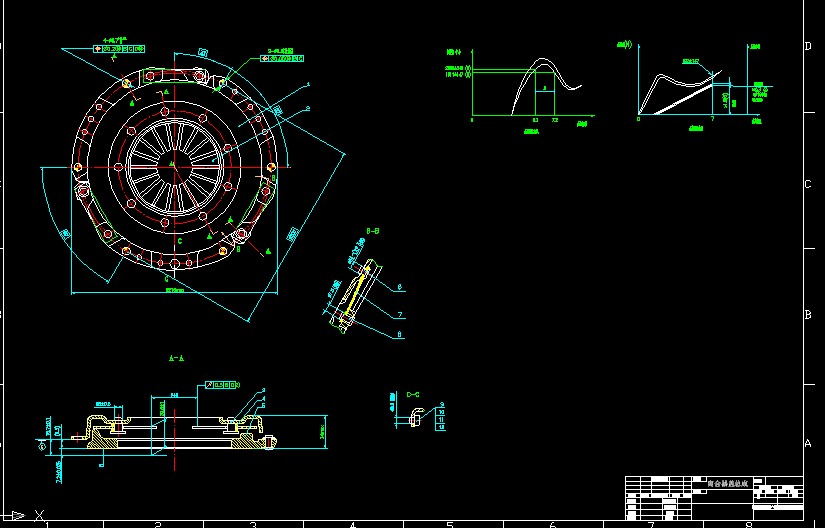Select the green tolerance frame above A-A view
825x528 pixels.
click(x=223, y=384)
